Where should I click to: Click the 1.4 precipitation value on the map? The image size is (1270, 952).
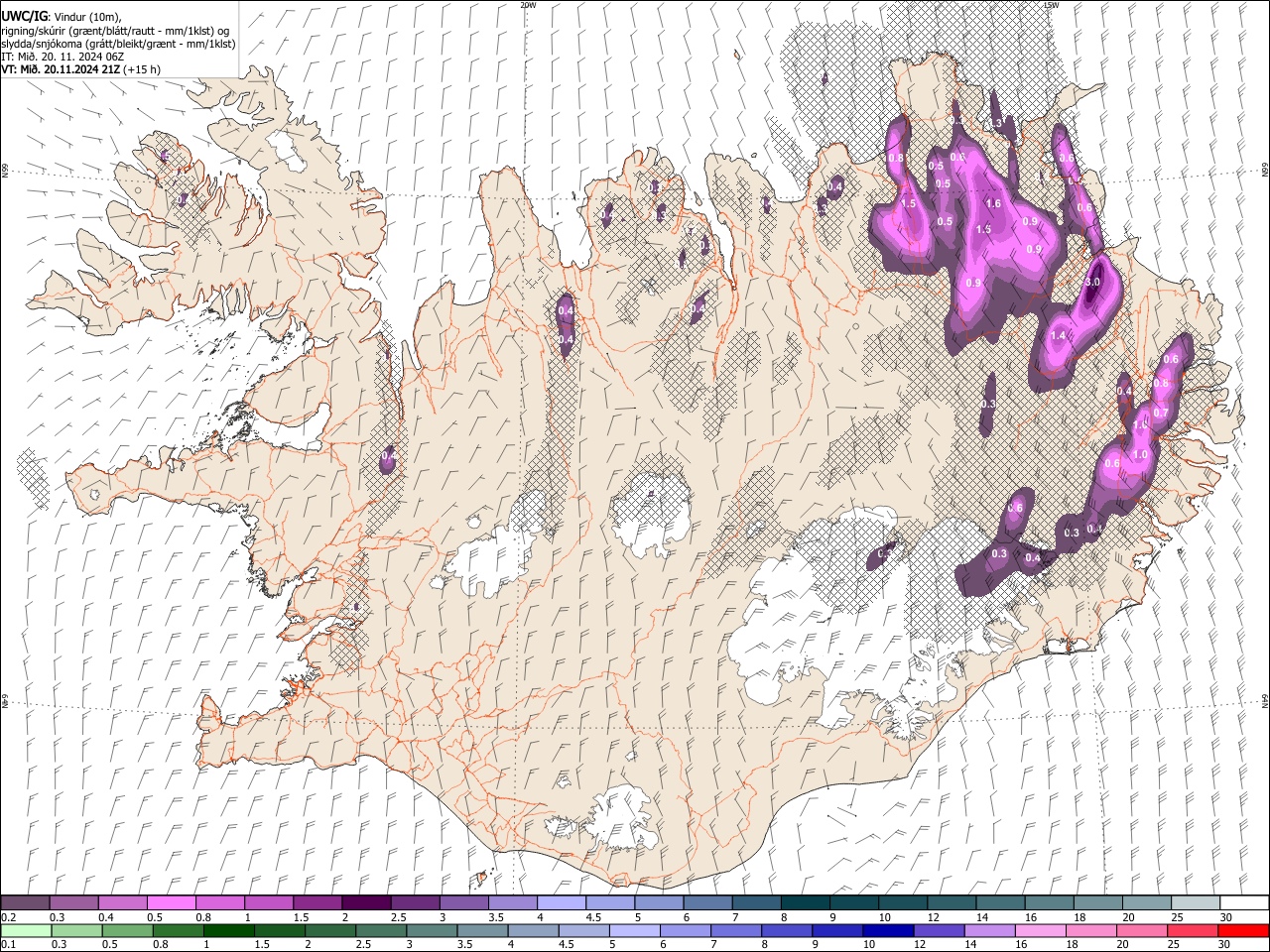tap(1058, 337)
